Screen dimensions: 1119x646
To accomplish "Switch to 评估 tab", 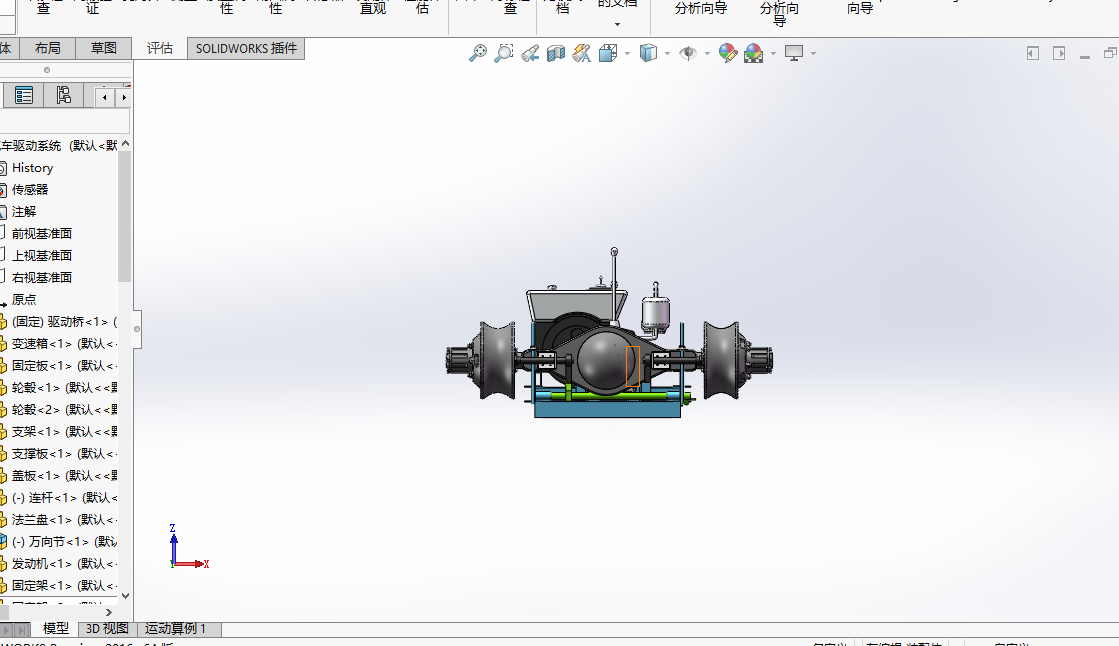I will coord(160,48).
